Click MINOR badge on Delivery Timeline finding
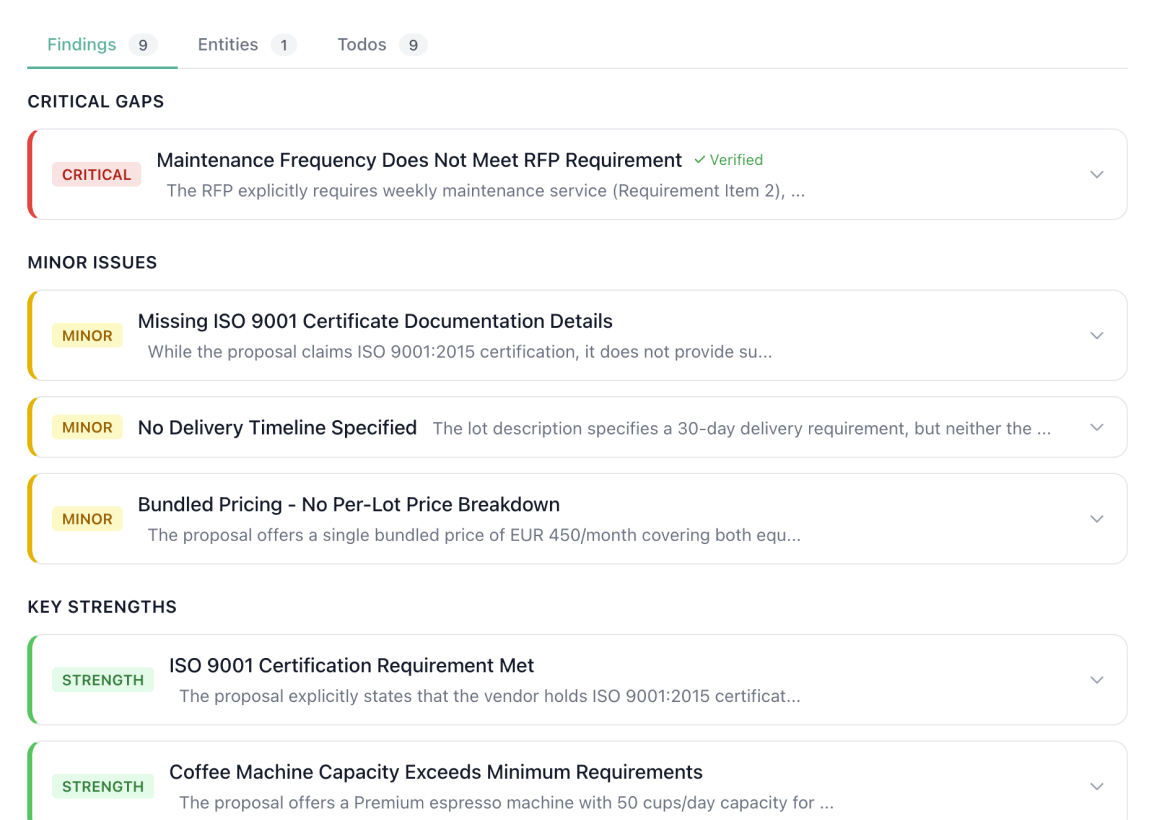Screen dimensions: 1160x820 point(87,428)
